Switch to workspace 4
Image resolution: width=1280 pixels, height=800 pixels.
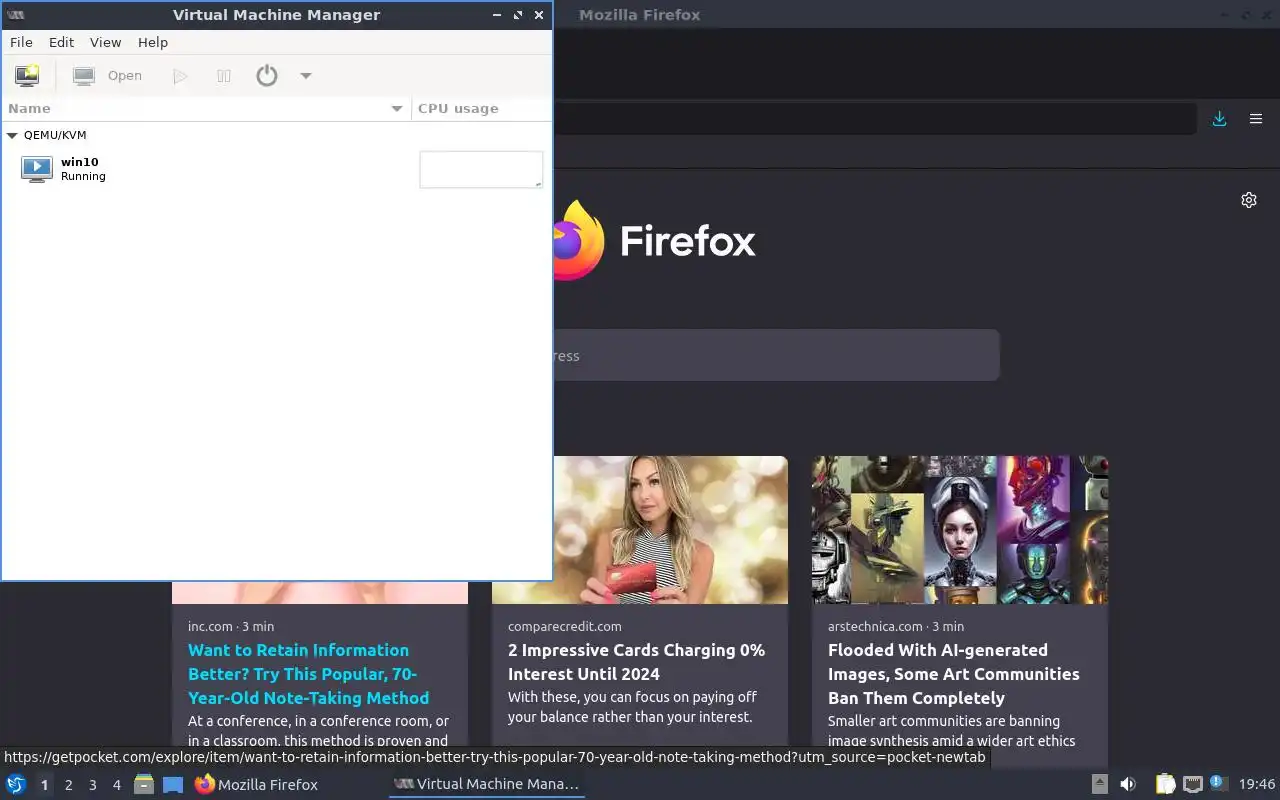click(x=116, y=785)
